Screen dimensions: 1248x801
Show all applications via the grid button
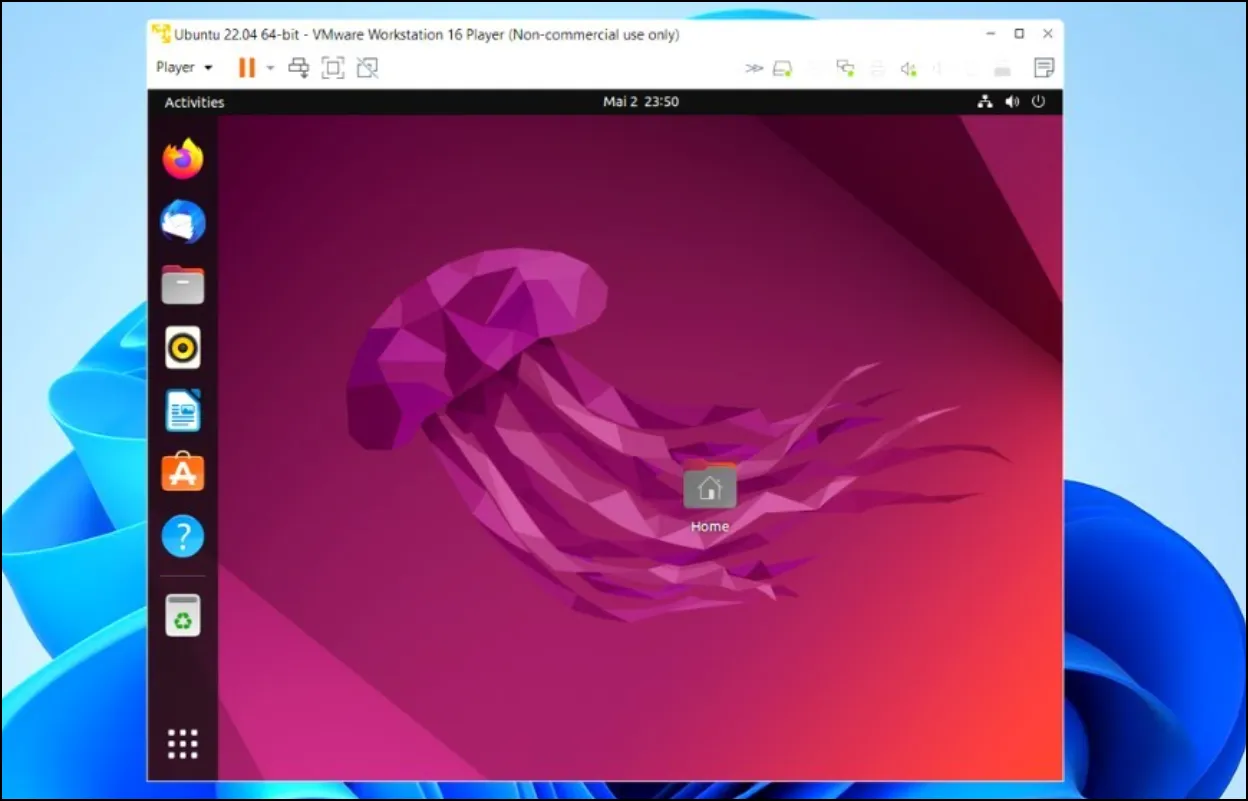click(x=182, y=743)
